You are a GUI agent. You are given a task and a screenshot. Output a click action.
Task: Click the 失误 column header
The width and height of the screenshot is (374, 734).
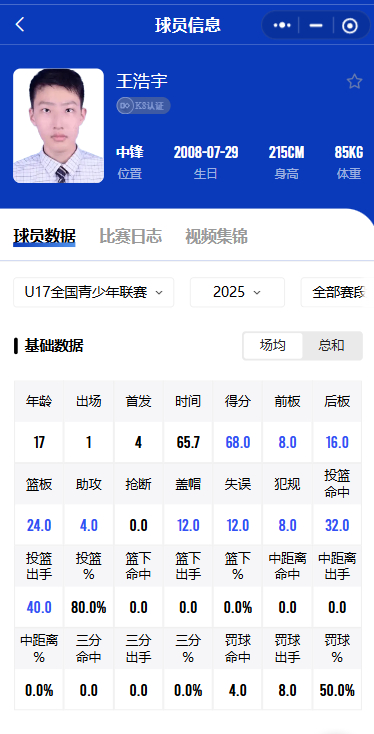tap(238, 484)
